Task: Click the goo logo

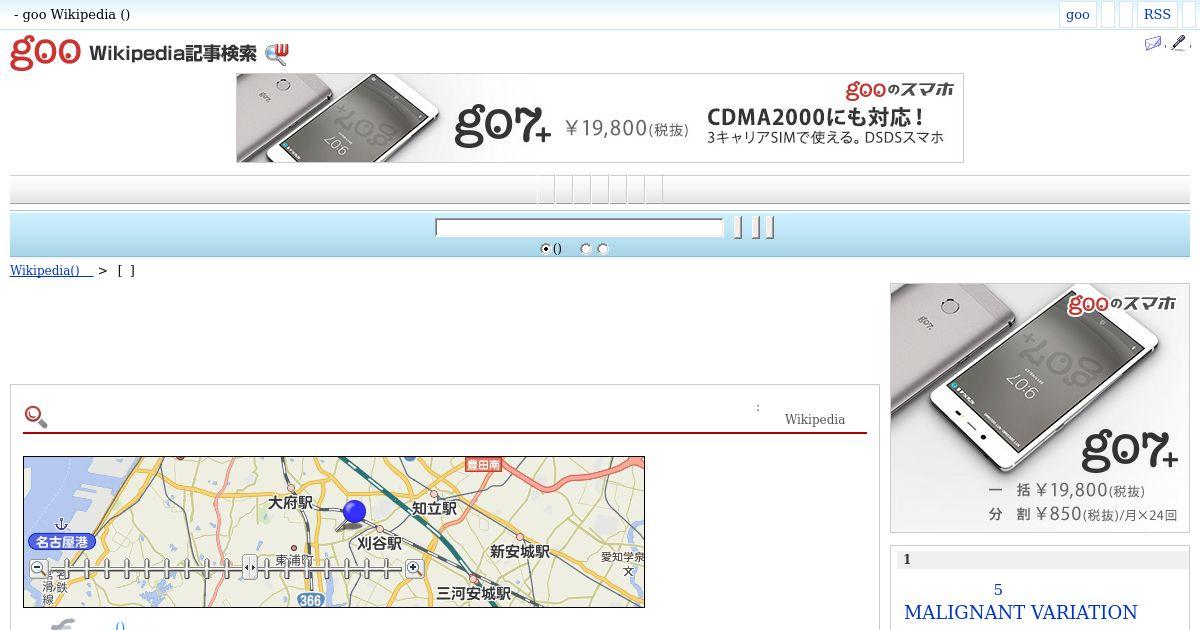Action: pos(45,53)
